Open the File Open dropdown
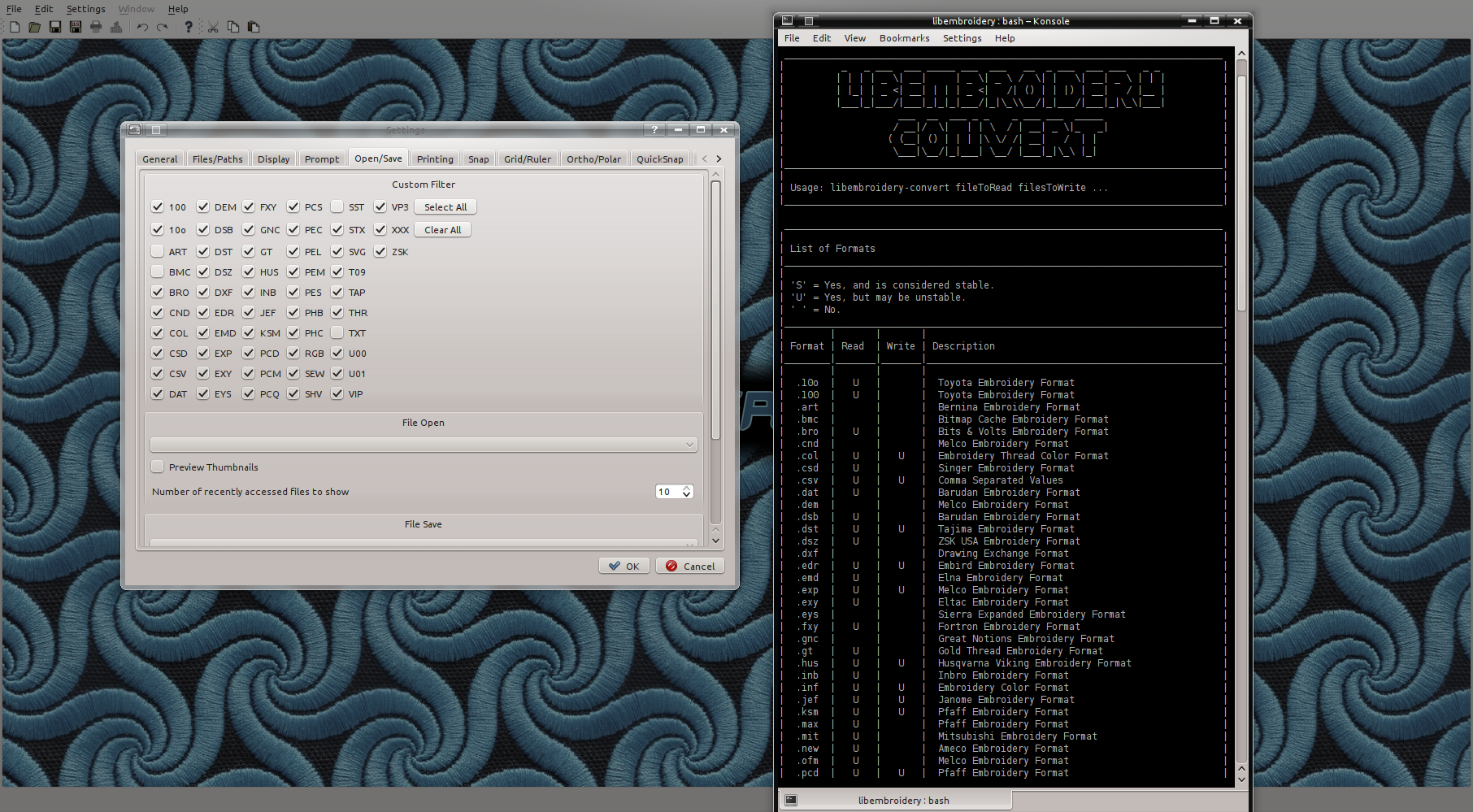 click(424, 445)
